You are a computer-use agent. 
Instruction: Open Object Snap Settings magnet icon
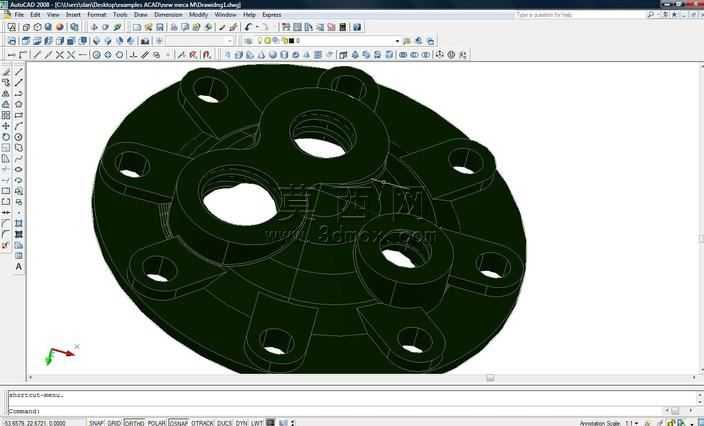click(207, 55)
